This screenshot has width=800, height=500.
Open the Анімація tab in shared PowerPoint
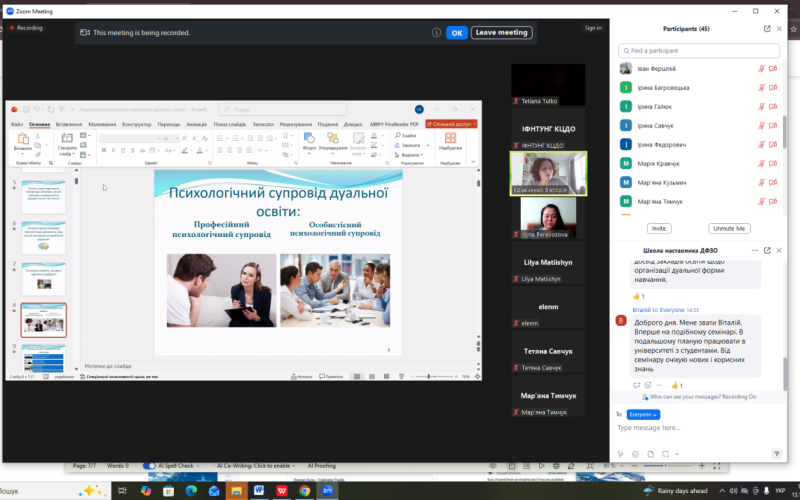[x=196, y=124]
